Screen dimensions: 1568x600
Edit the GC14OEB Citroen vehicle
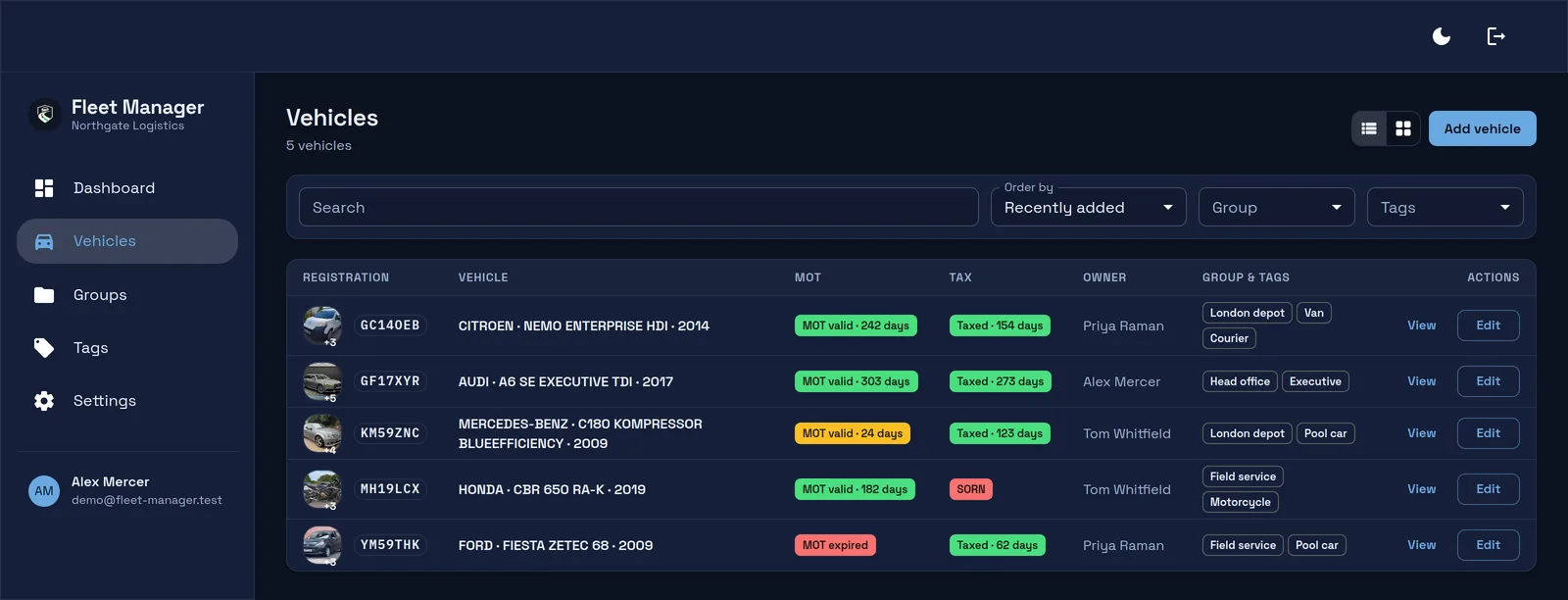coord(1489,325)
